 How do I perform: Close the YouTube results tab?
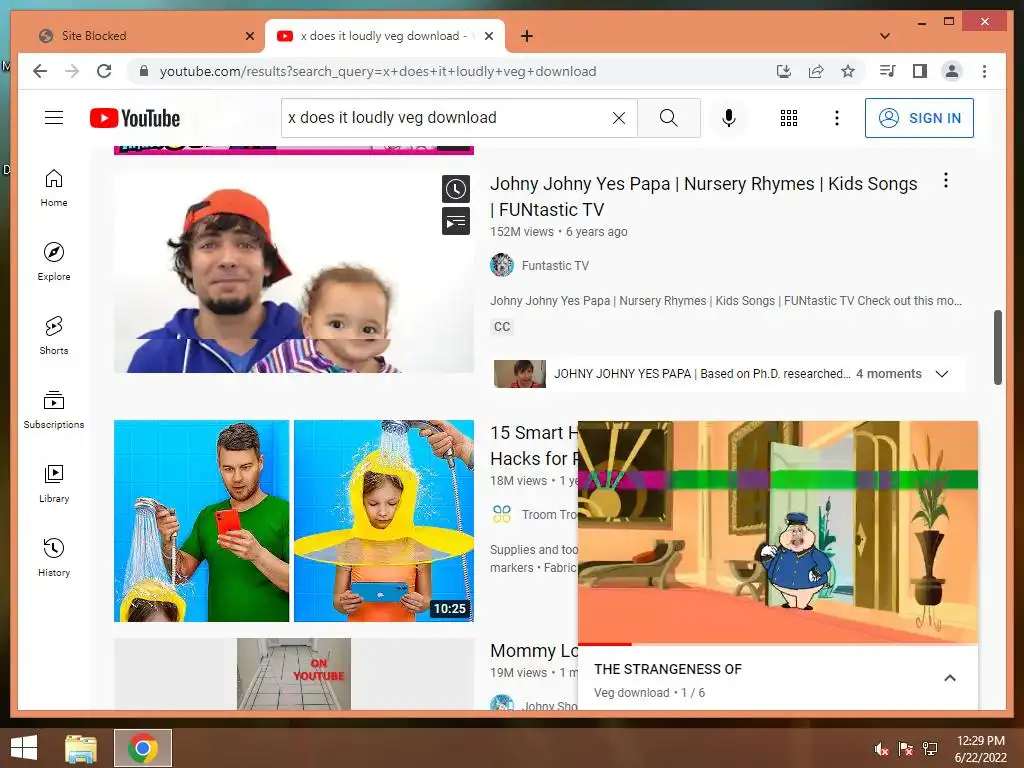[x=488, y=36]
